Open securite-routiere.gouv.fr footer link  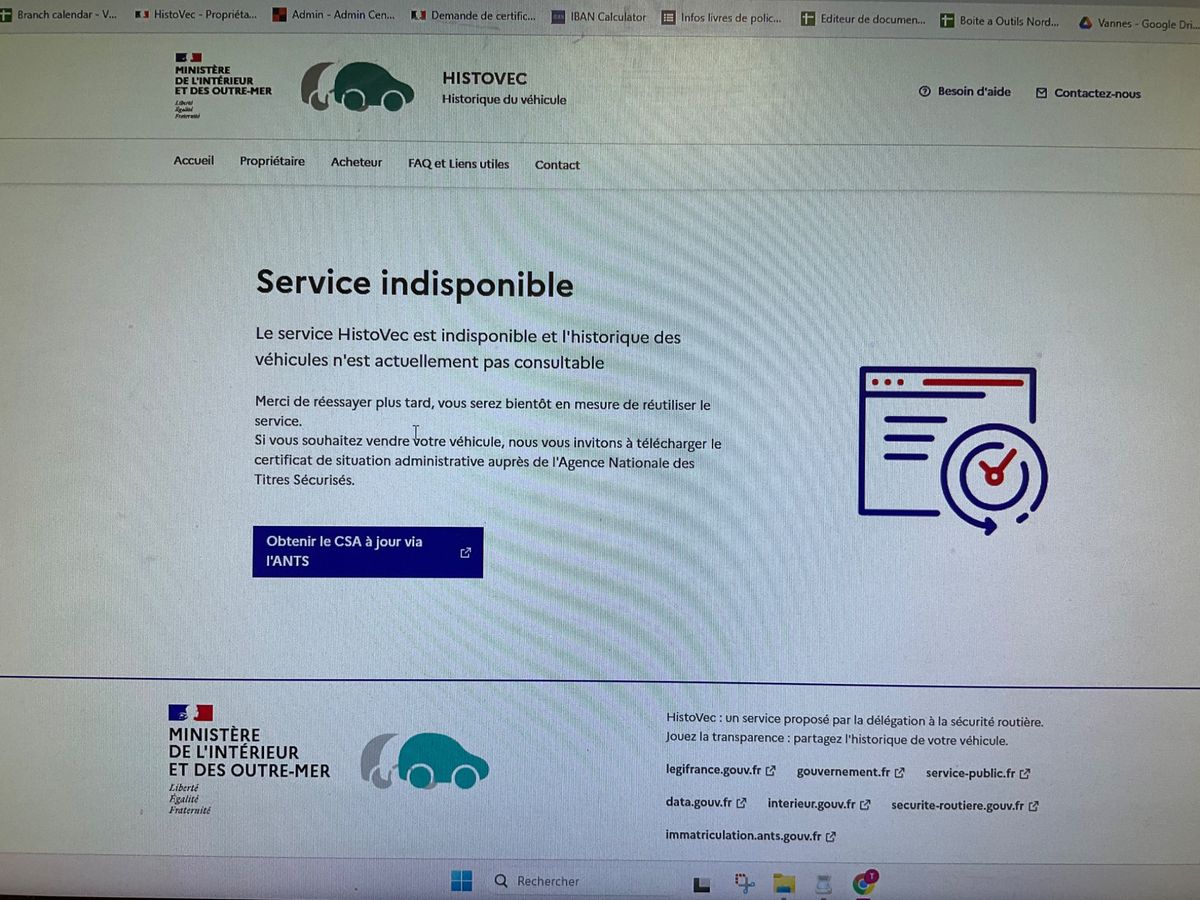pos(965,805)
